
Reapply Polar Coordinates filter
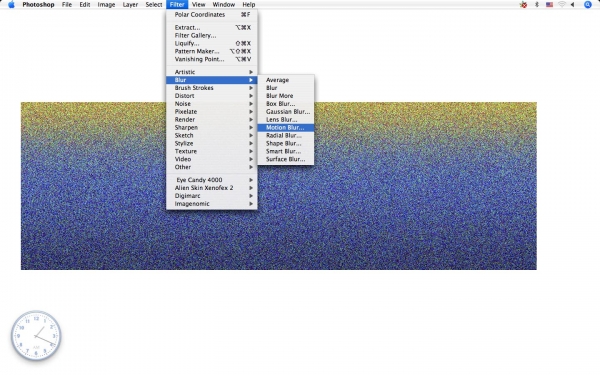[212, 15]
